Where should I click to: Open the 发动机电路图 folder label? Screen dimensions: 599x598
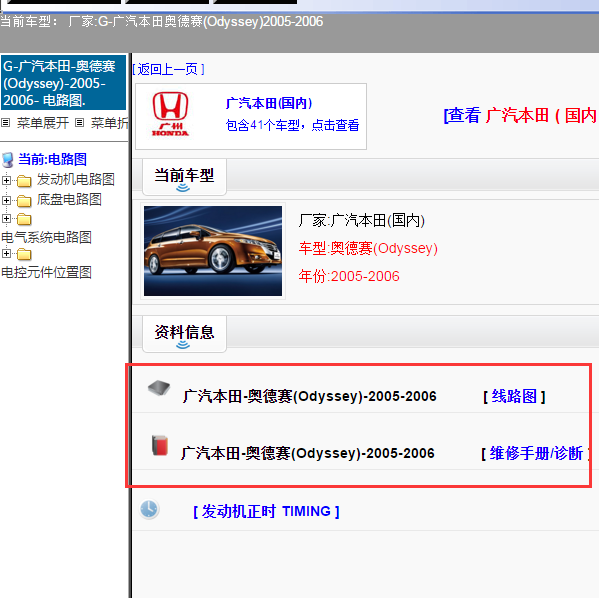click(76, 179)
